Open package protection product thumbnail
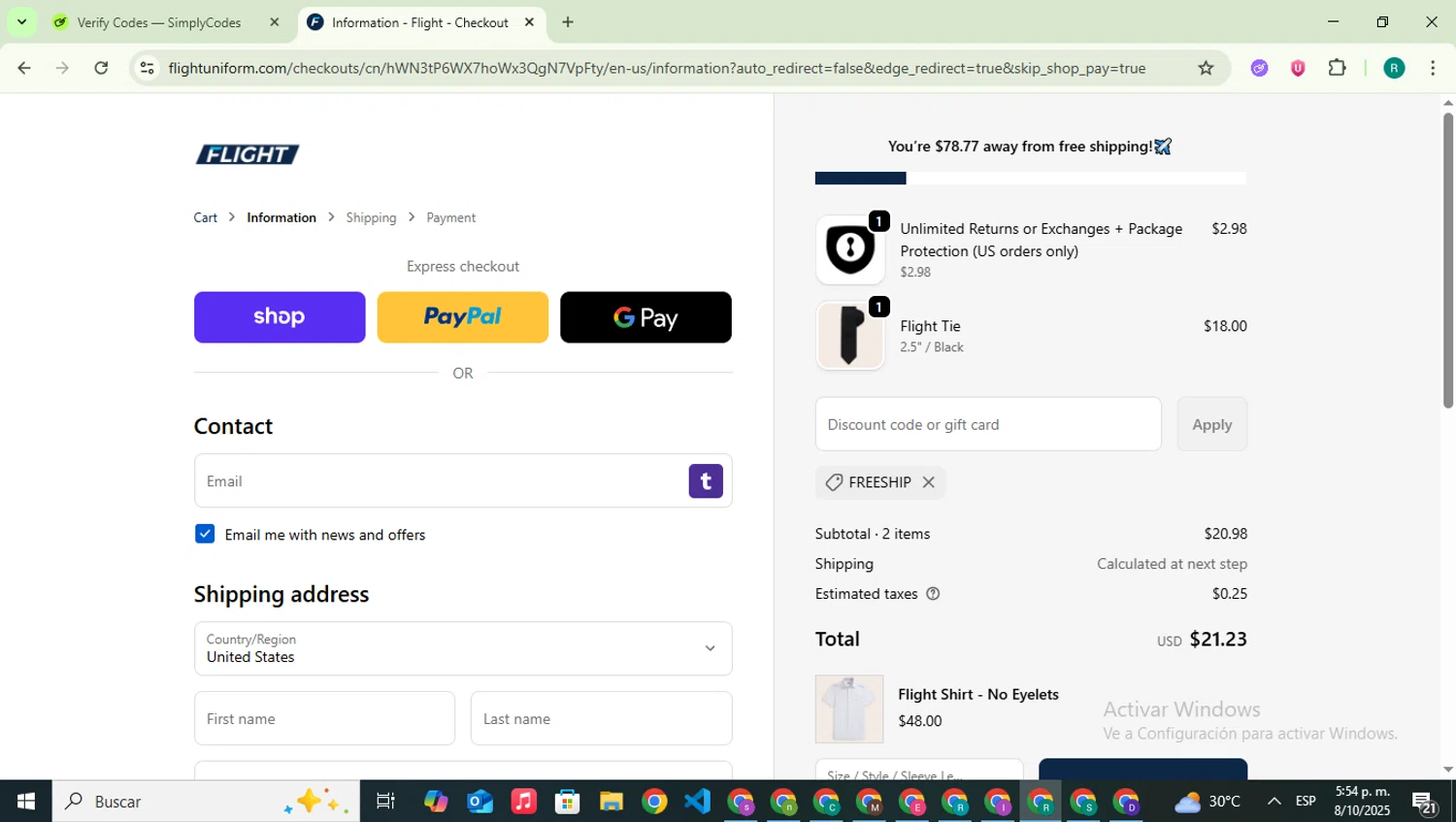 (x=849, y=249)
